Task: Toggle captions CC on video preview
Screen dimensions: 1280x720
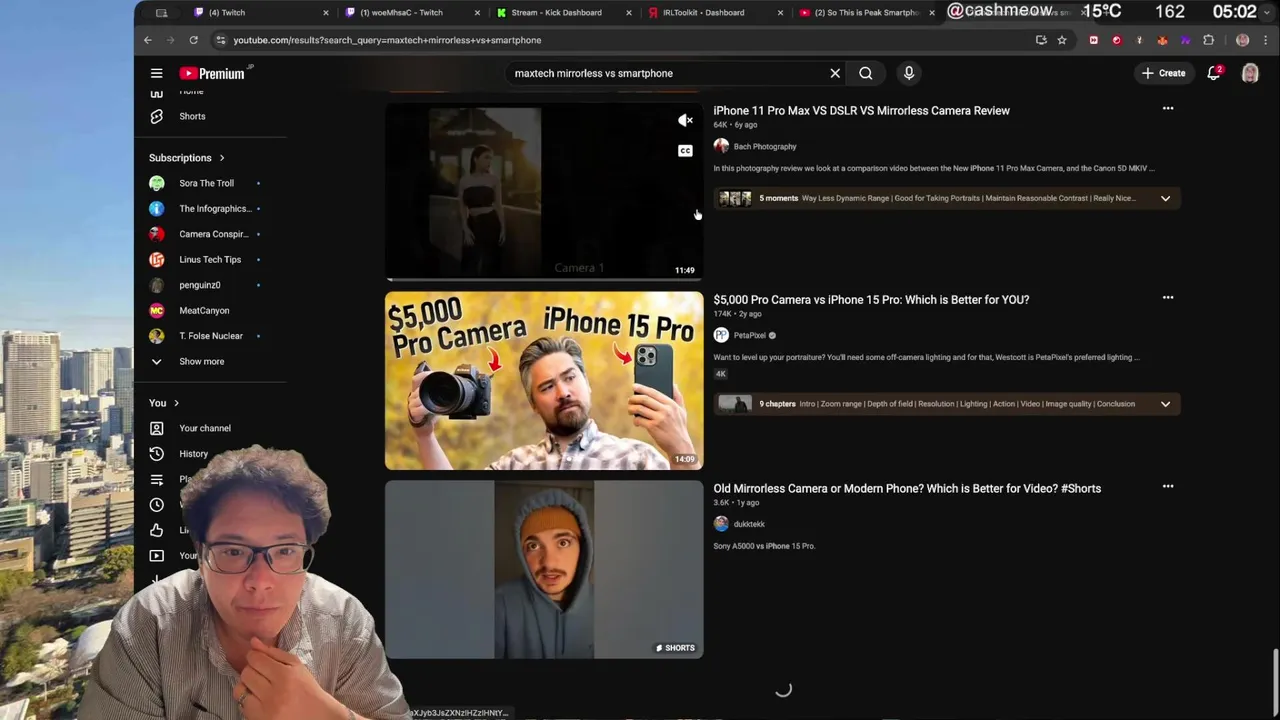Action: pos(685,151)
